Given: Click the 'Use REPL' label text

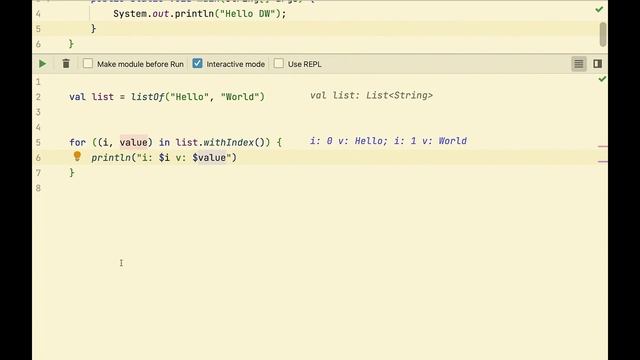Looking at the screenshot, I should 304,64.
